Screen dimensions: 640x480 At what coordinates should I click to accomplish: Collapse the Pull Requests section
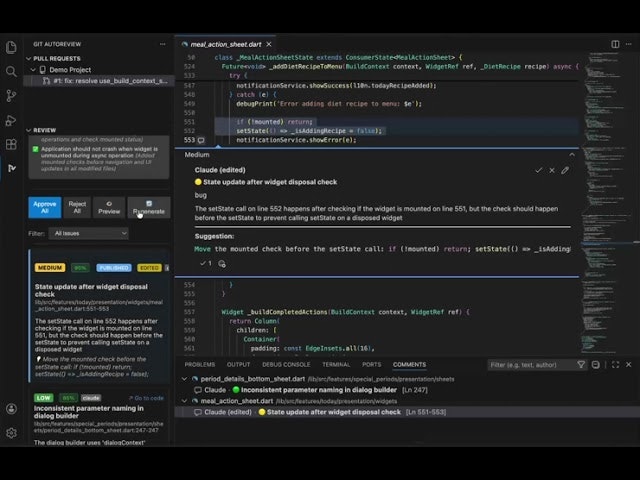coord(29,58)
